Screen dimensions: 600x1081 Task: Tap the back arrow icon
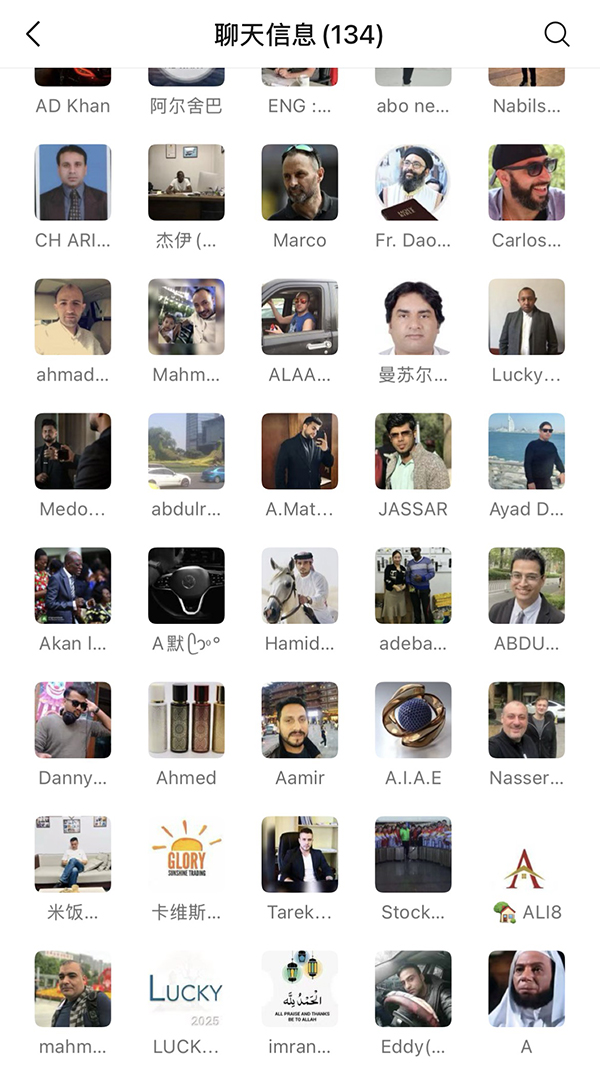33,34
